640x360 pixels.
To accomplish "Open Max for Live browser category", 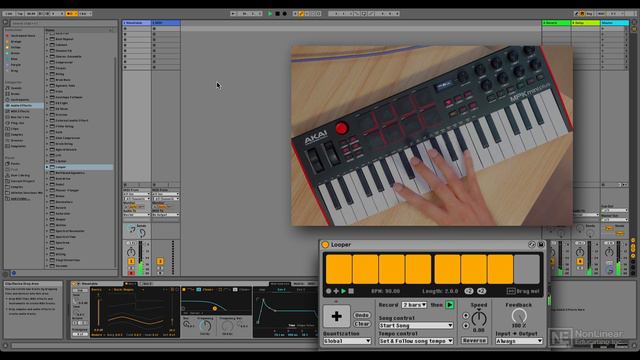I will pyautogui.click(x=20, y=117).
